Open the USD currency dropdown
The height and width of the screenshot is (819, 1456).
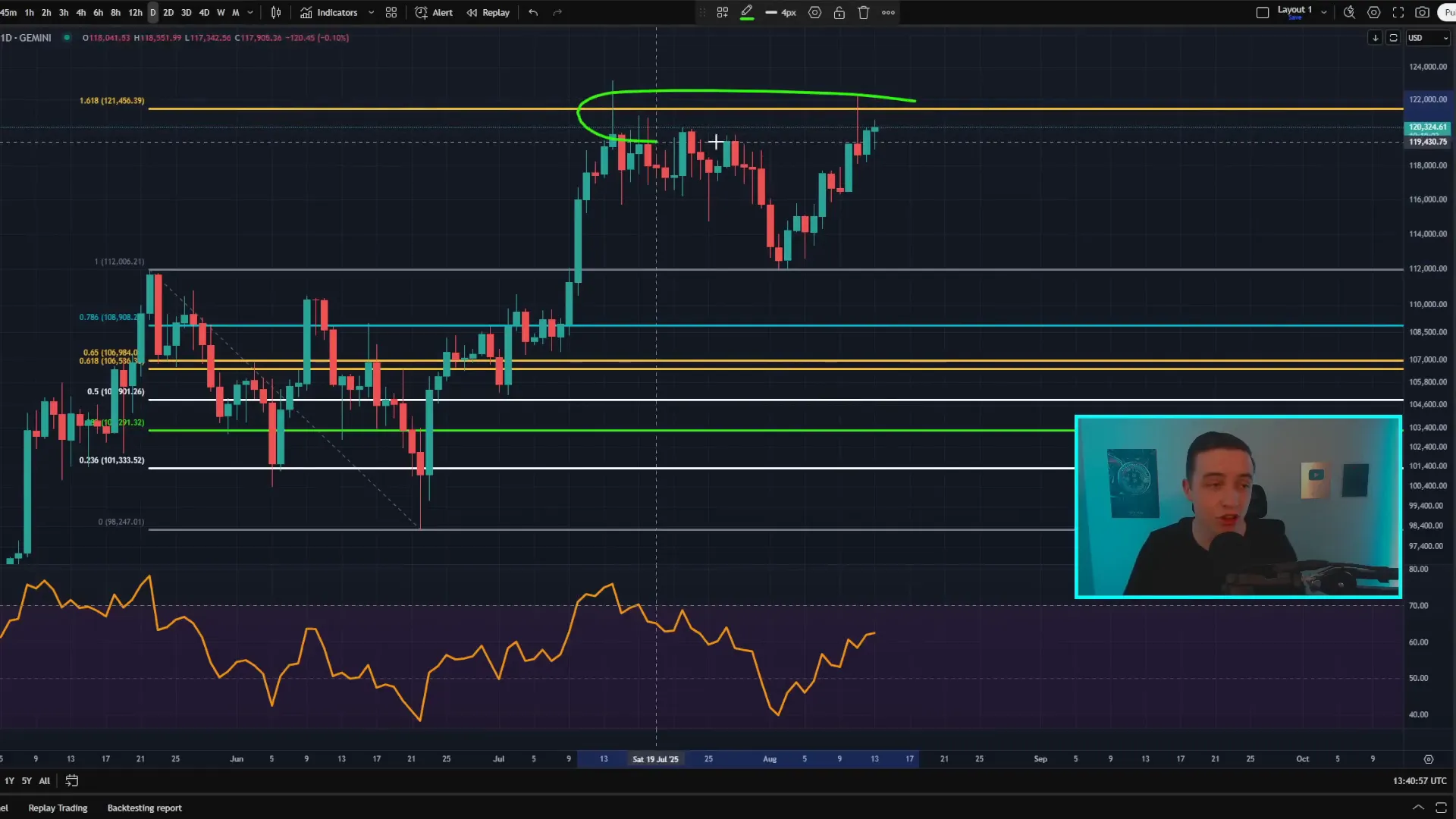pos(1428,38)
